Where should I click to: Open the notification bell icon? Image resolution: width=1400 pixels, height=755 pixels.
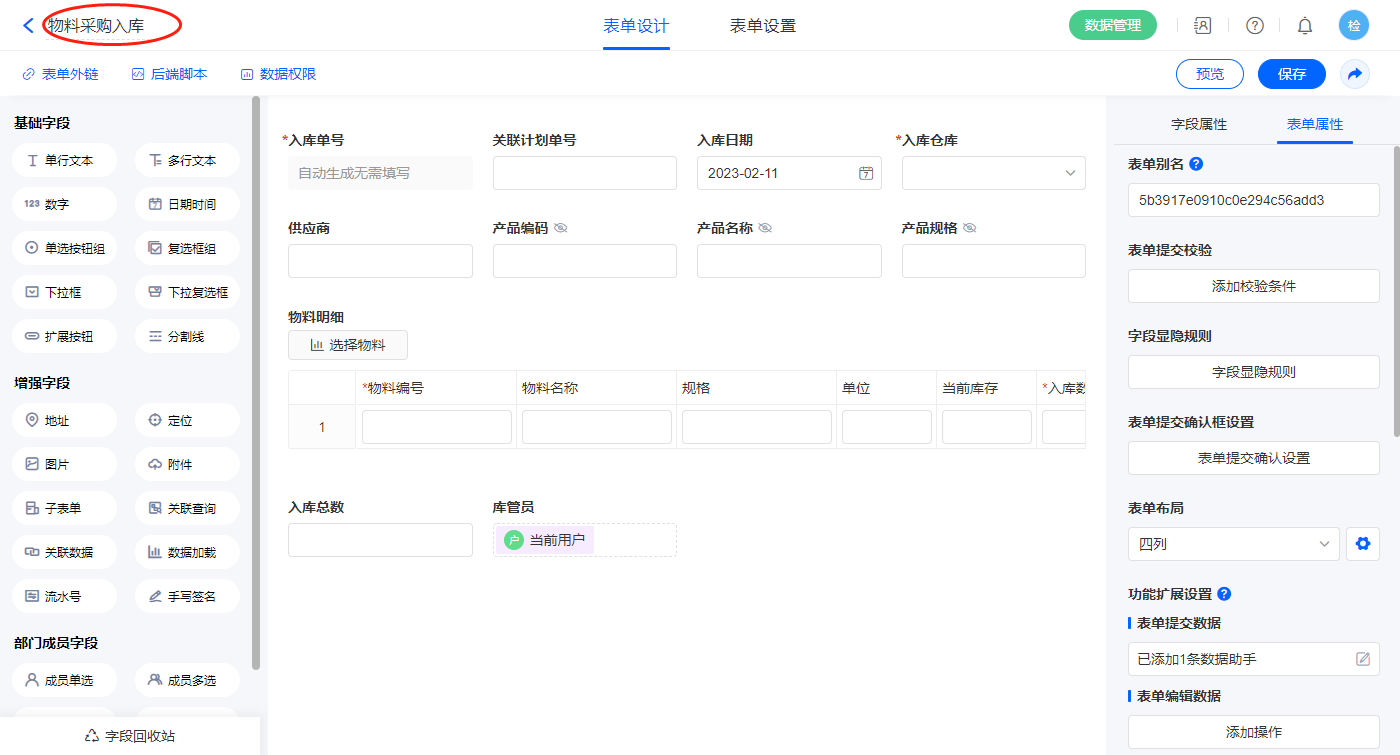coord(1305,26)
